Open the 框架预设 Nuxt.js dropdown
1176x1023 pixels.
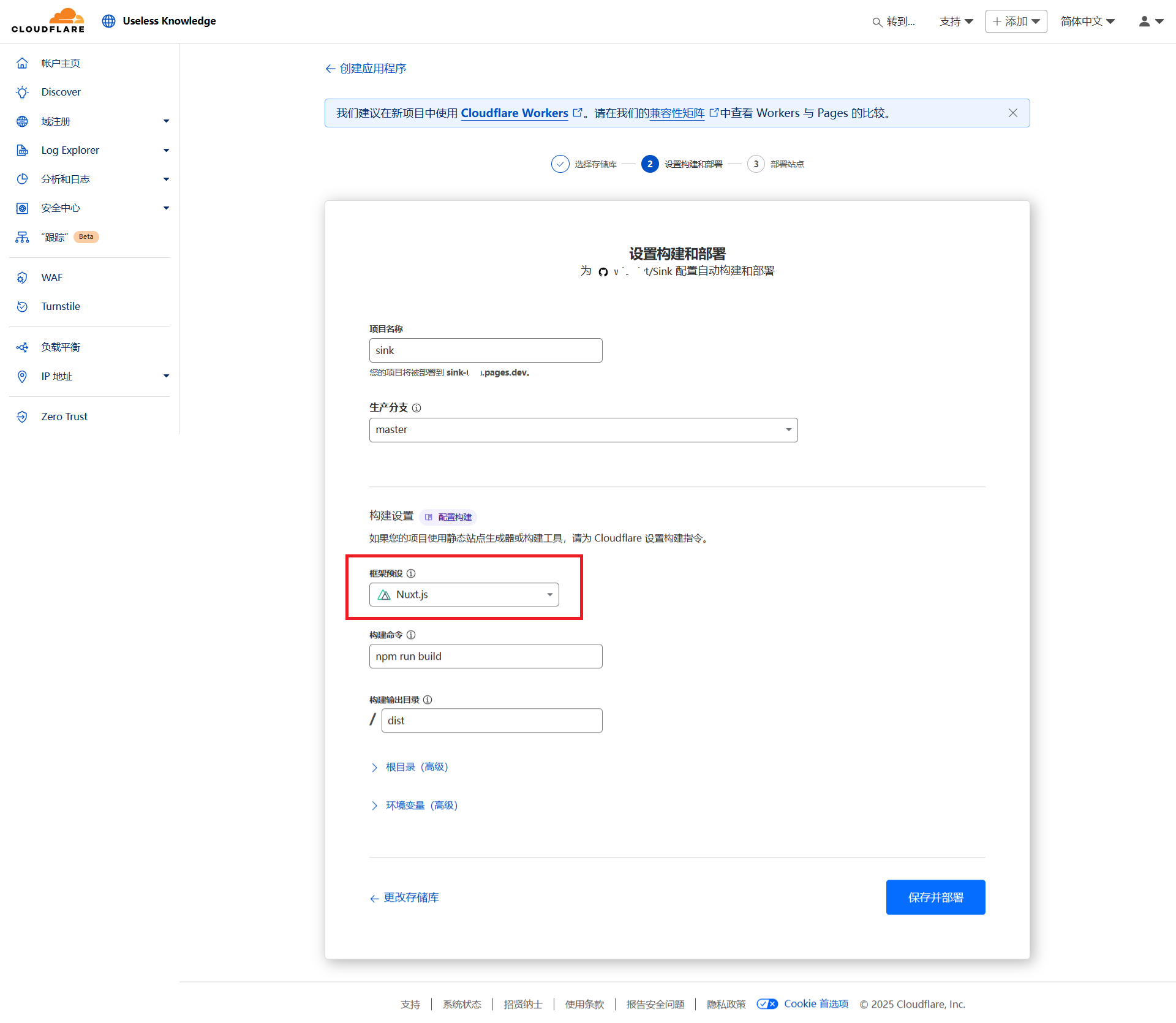click(464, 595)
